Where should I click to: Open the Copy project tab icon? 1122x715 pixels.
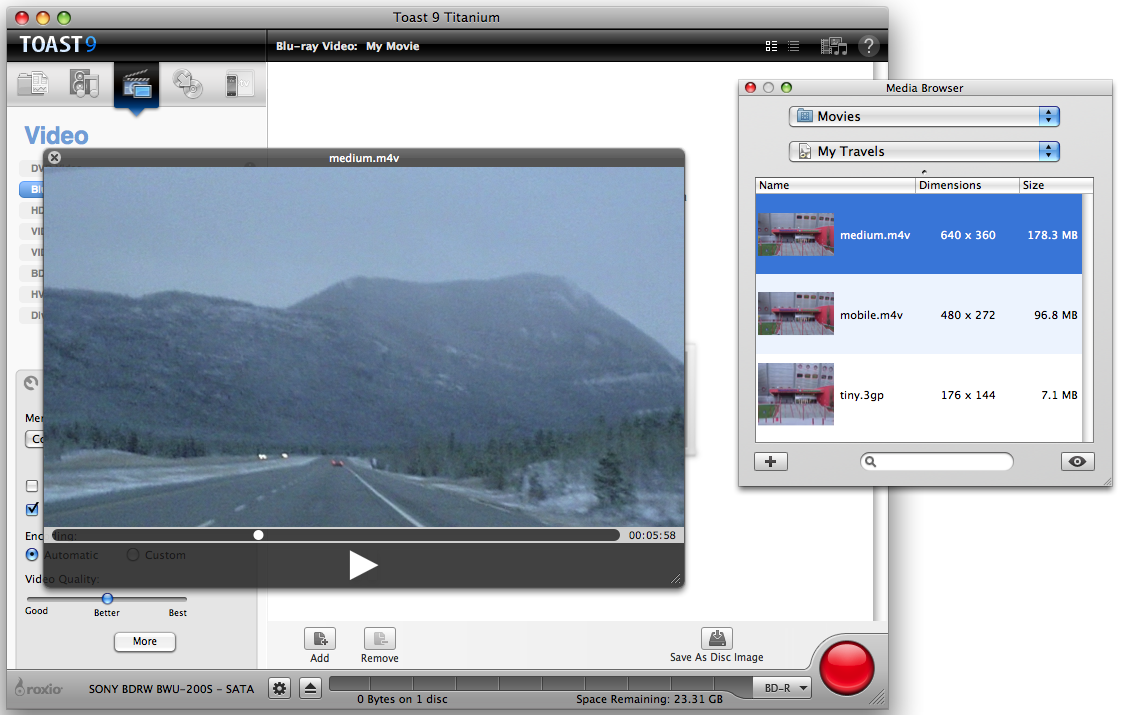[187, 84]
